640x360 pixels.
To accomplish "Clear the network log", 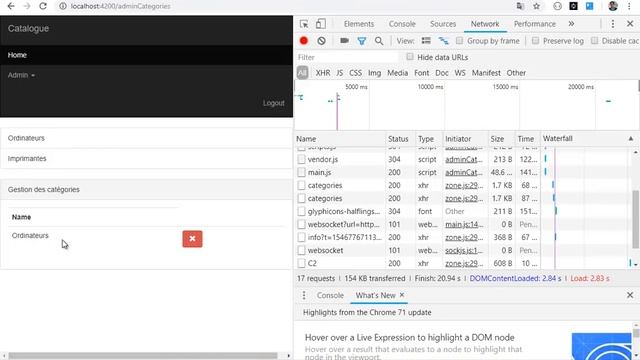I will (x=322, y=41).
